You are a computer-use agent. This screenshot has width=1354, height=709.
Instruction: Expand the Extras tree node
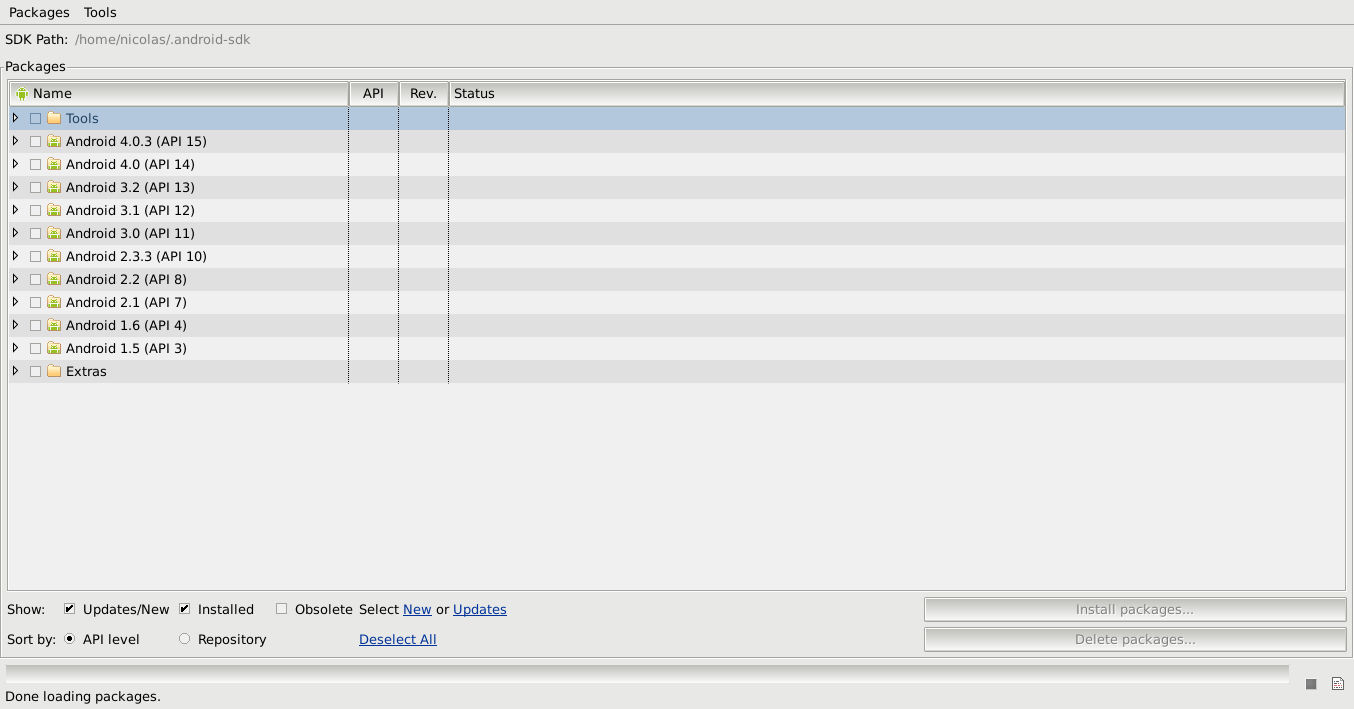(15, 371)
